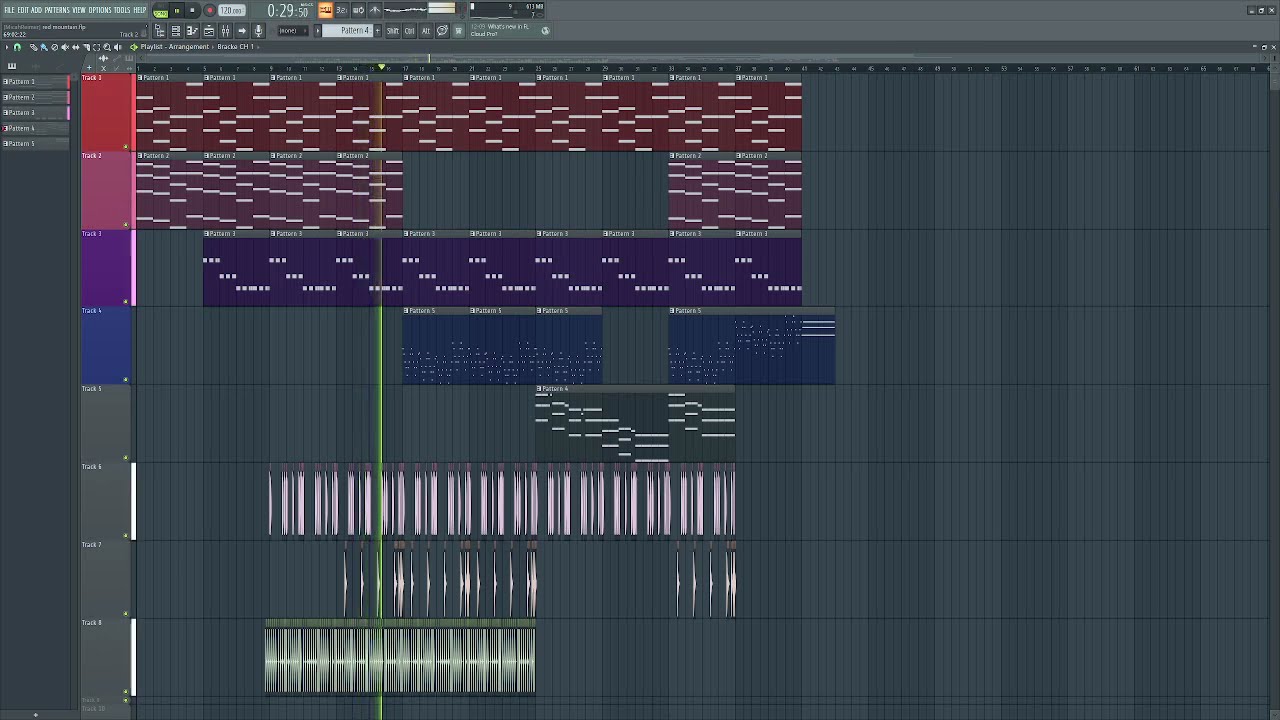Click the 'Bracke CH 1' breadcrumb label
Viewport: 1280px width, 720px height.
pos(235,47)
